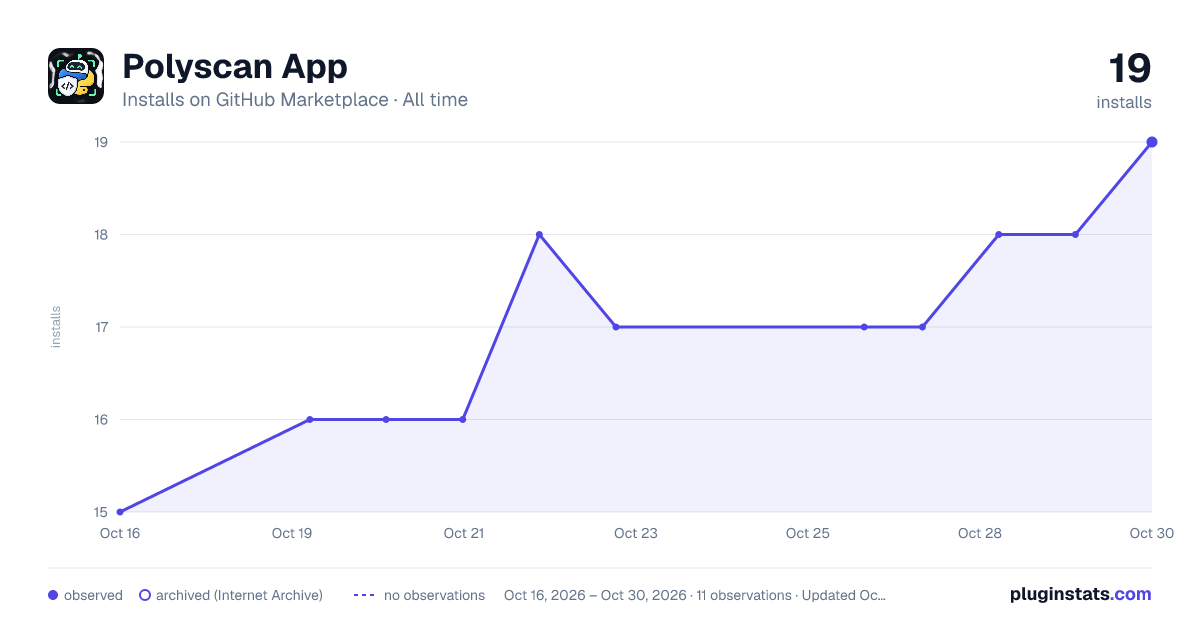Click the Polyscan App title

click(x=235, y=66)
